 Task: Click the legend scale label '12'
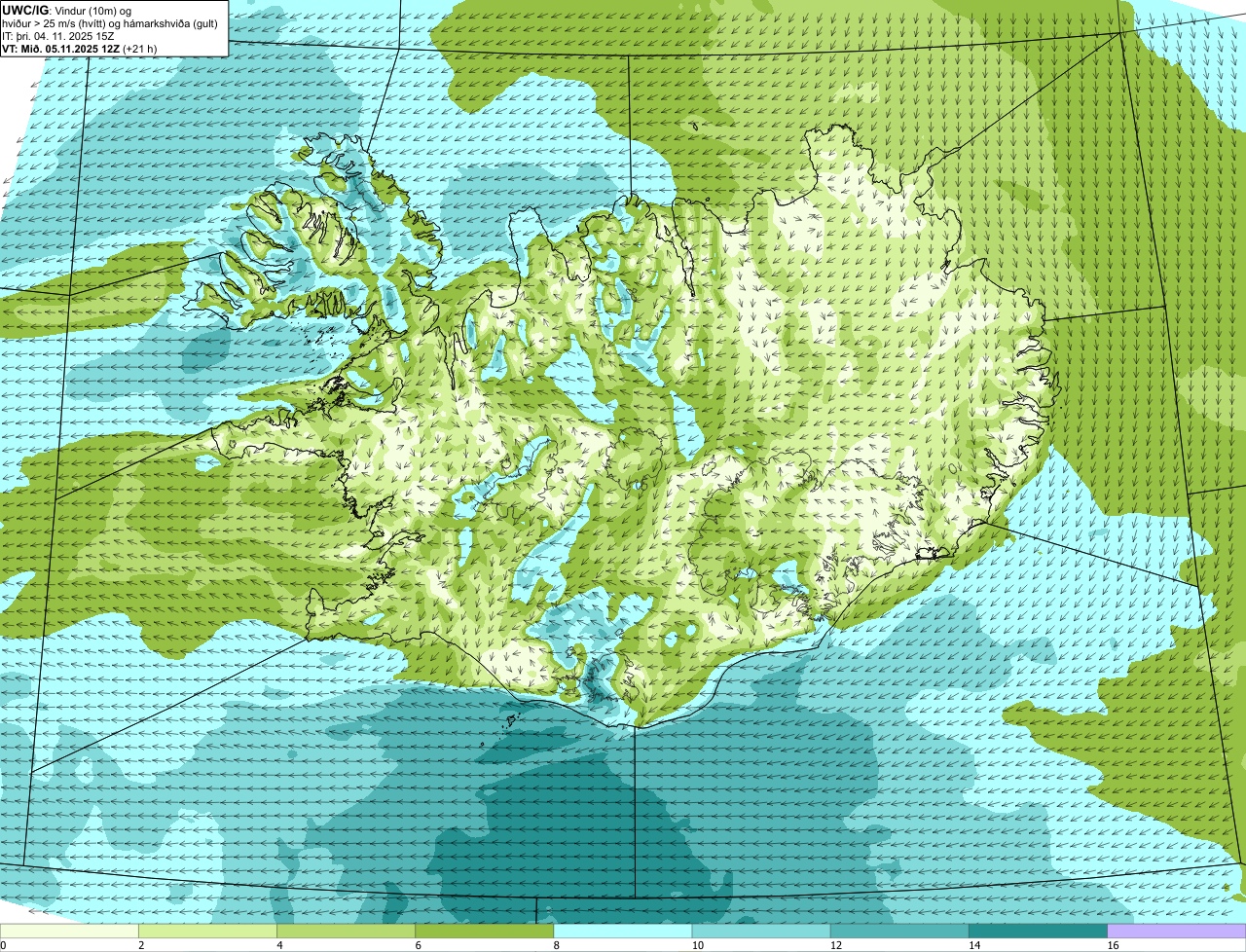(835, 945)
